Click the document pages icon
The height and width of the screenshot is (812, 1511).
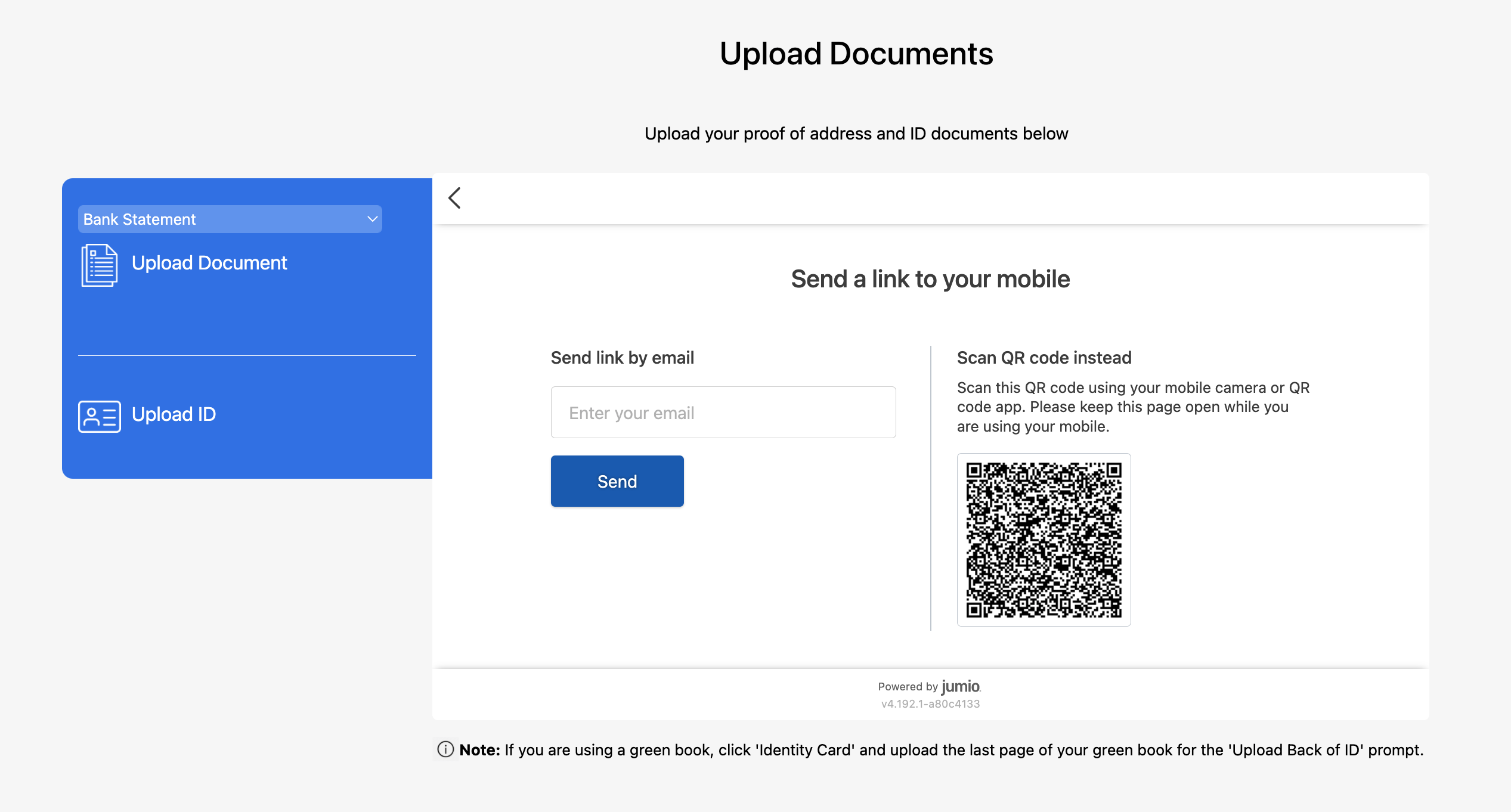click(100, 265)
